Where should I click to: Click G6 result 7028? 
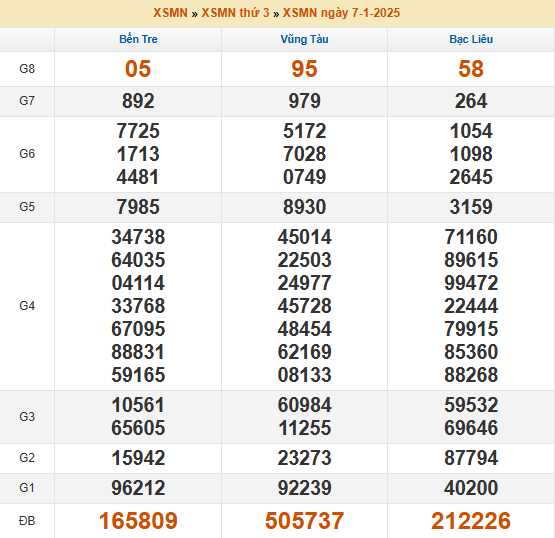pyautogui.click(x=304, y=154)
